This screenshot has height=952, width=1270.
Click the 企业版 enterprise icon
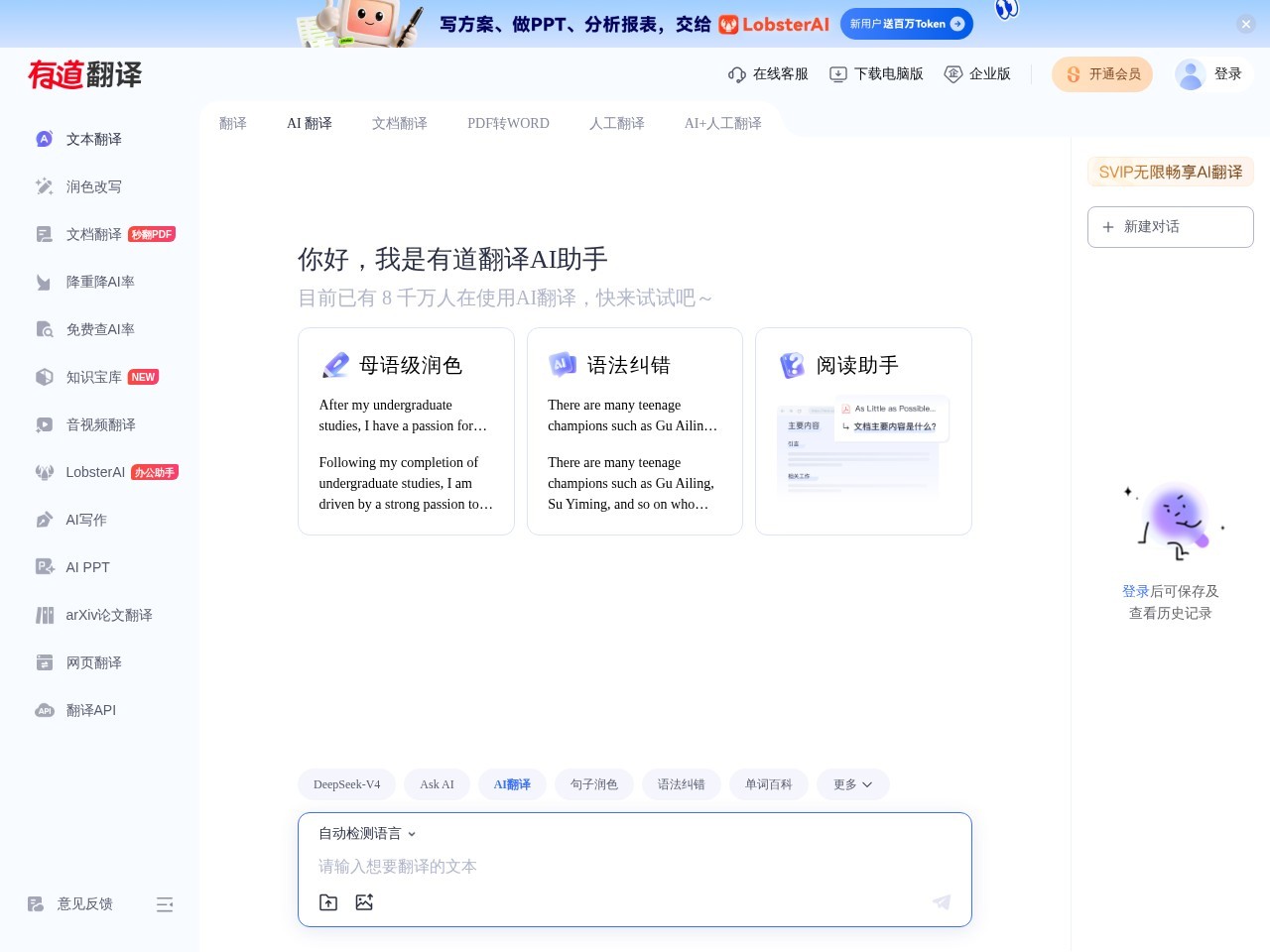pyautogui.click(x=953, y=74)
